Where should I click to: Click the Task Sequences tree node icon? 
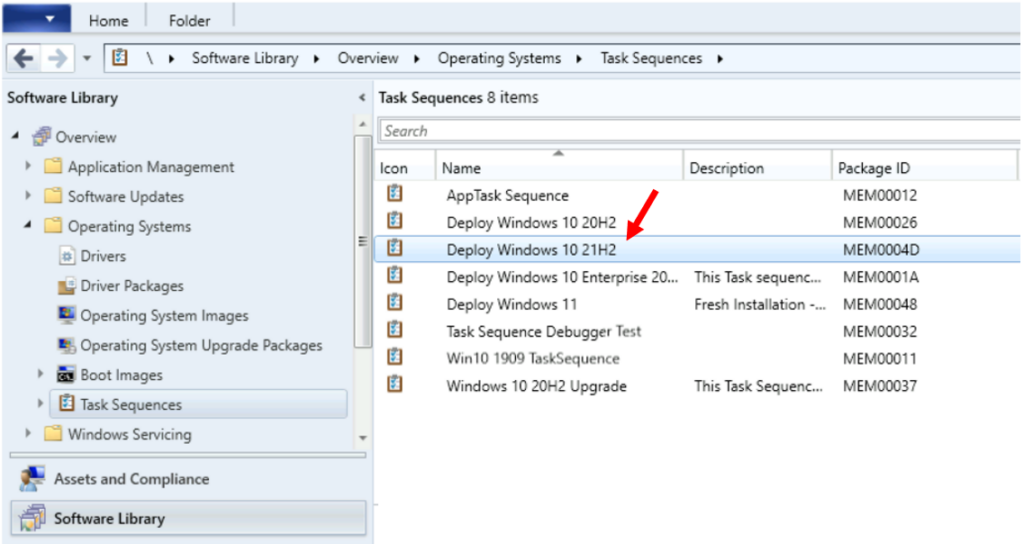[67, 404]
